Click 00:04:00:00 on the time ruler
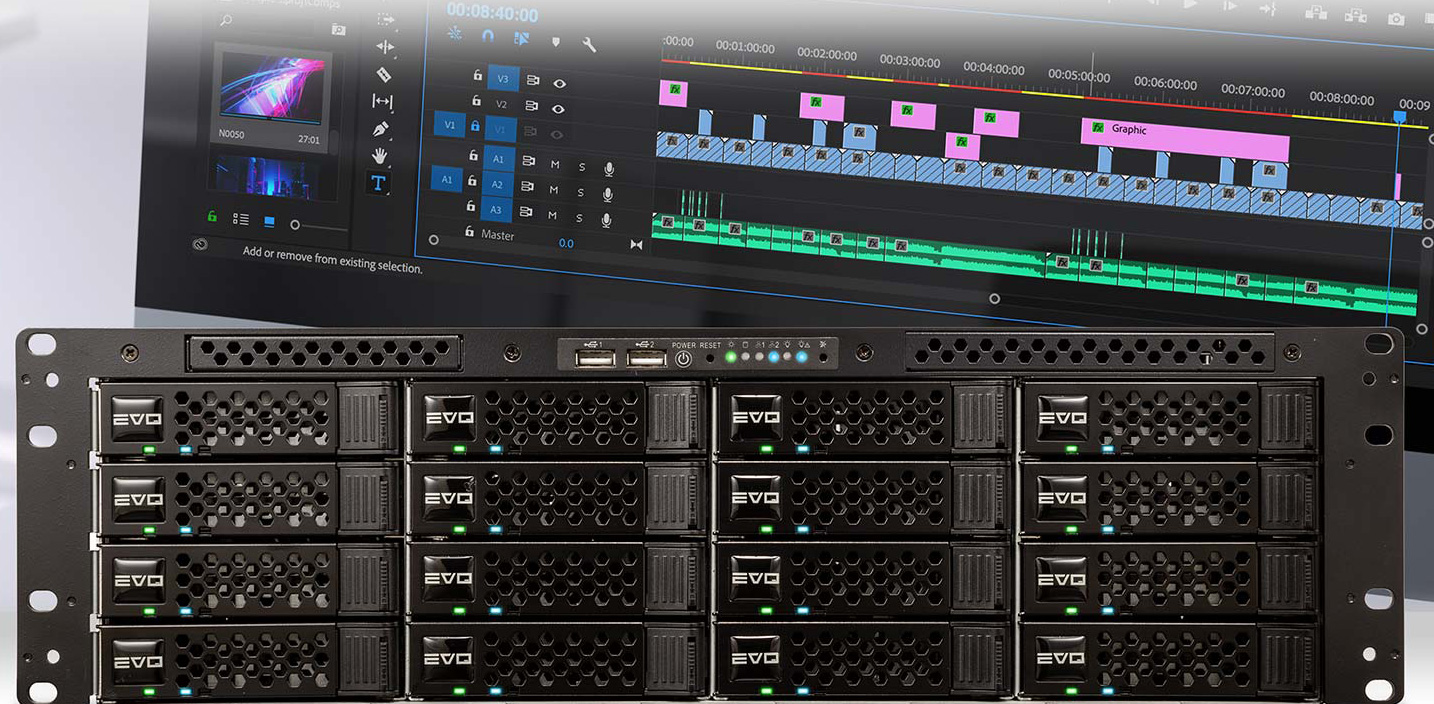This screenshot has width=1434, height=704. tap(994, 69)
